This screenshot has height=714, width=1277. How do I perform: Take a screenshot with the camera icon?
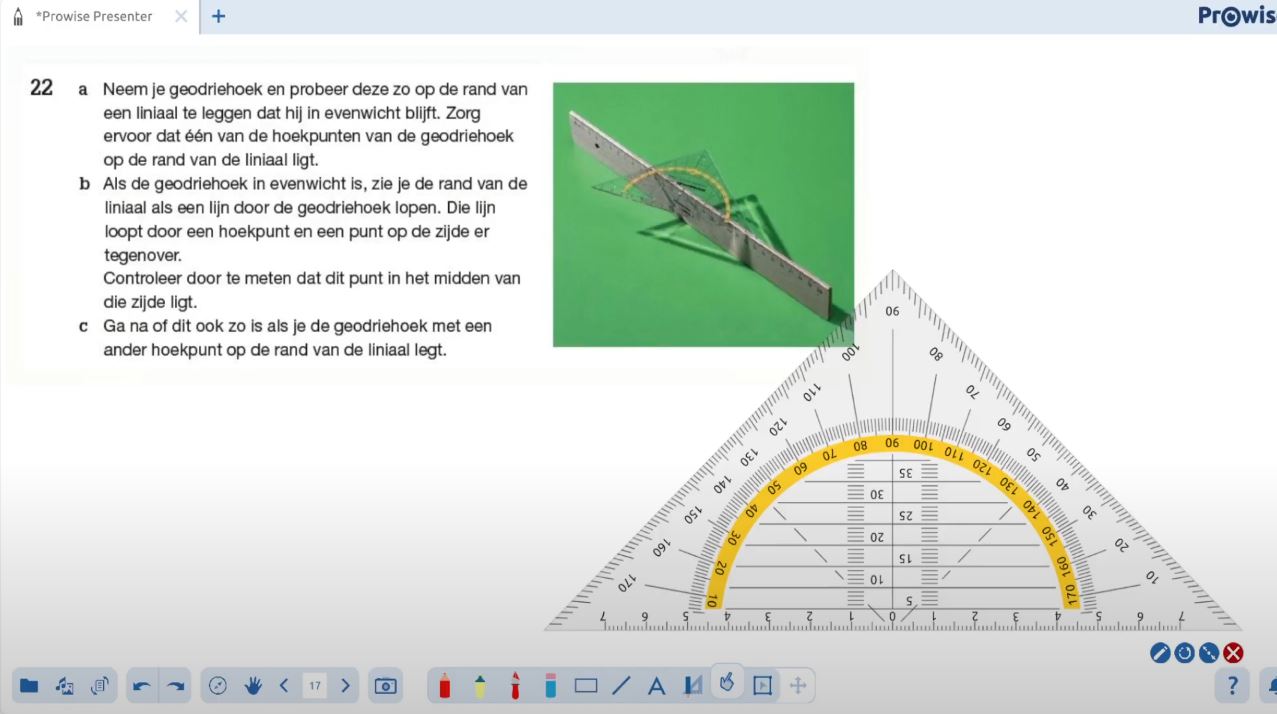[386, 686]
